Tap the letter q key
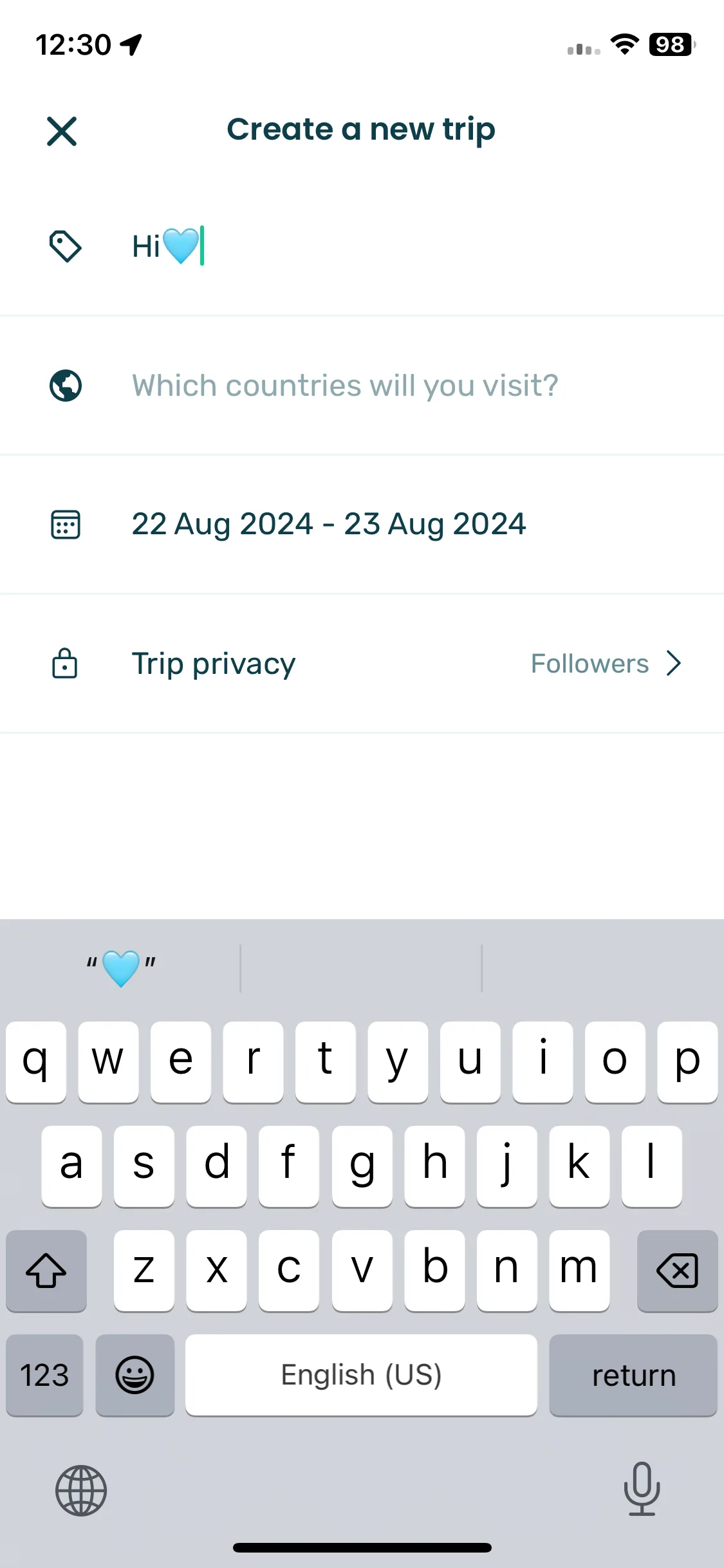Viewport: 724px width, 1568px height. pos(36,1061)
